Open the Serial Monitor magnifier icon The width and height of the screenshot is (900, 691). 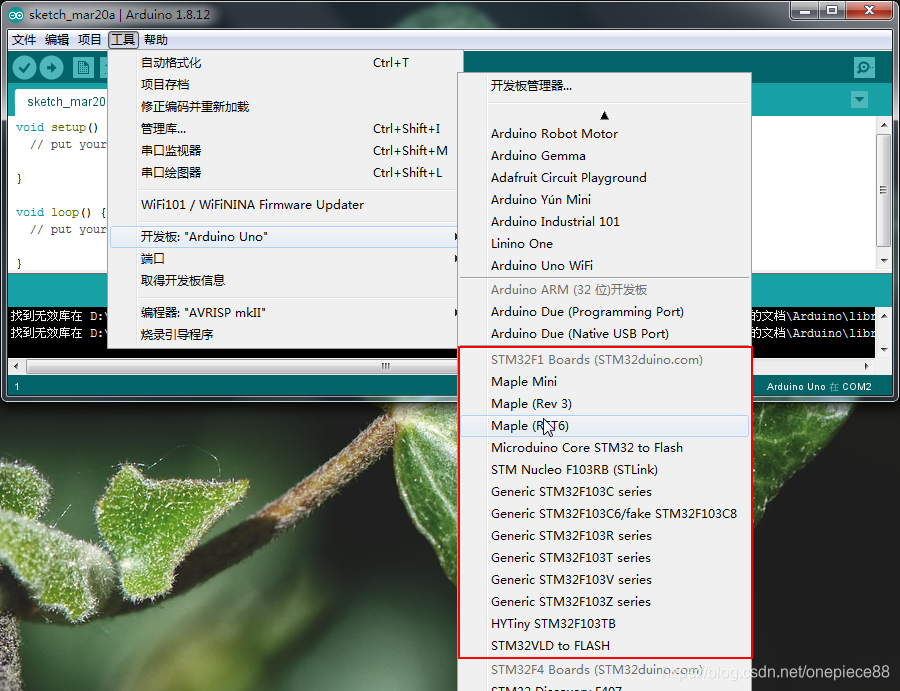point(864,67)
